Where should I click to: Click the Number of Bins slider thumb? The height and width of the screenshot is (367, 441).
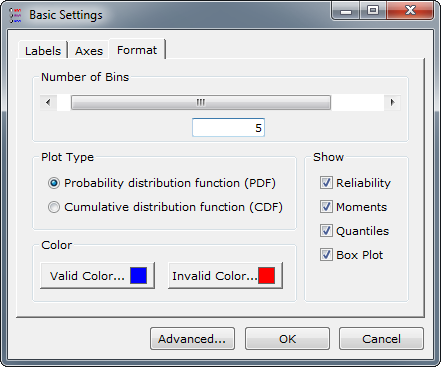[x=201, y=102]
